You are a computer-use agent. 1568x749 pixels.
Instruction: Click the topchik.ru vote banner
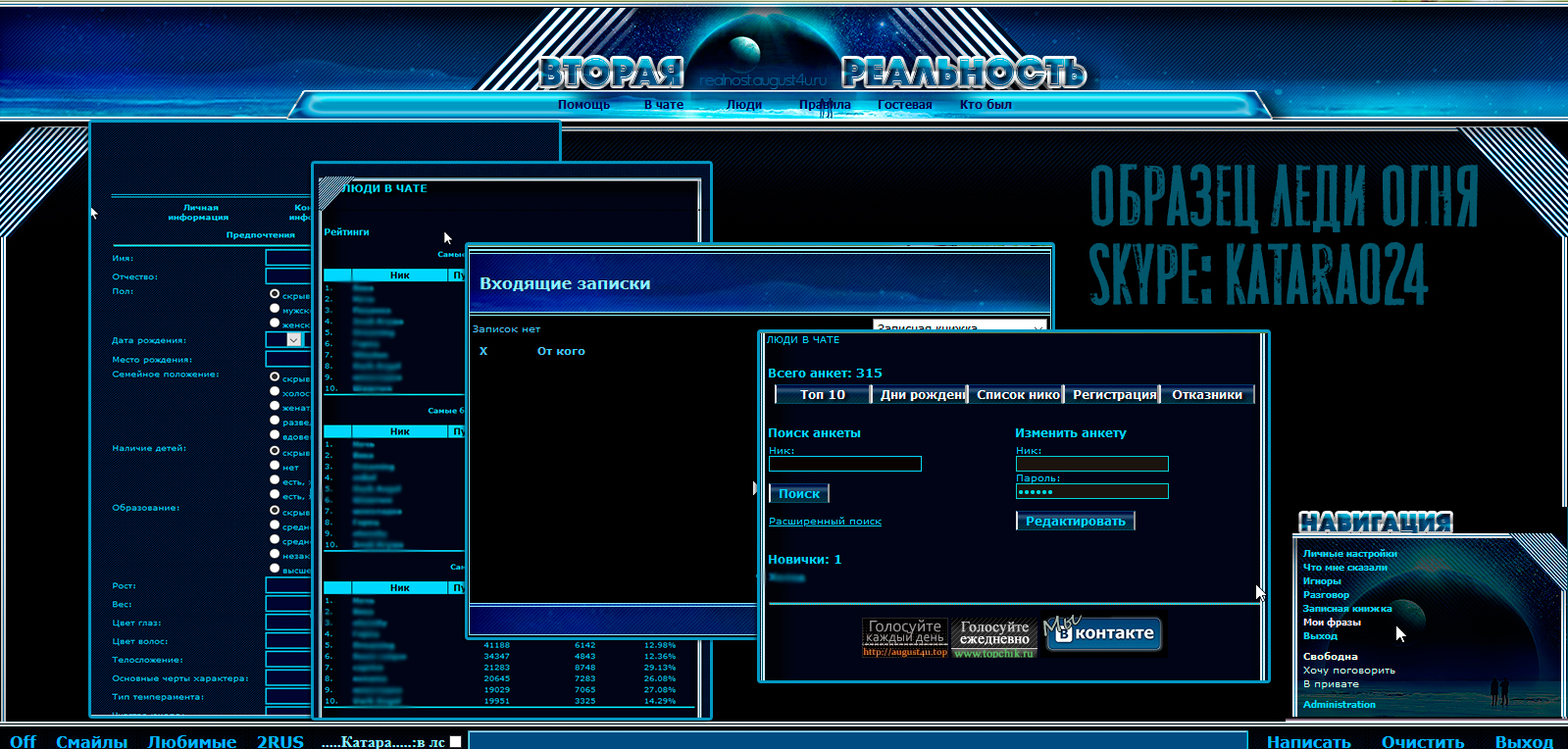pyautogui.click(x=993, y=638)
